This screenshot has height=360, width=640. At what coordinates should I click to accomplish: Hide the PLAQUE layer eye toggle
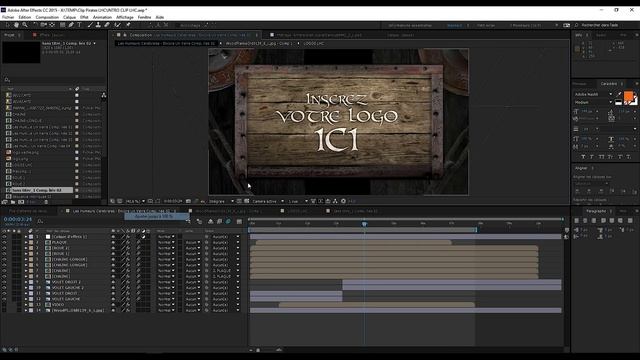click(4, 242)
